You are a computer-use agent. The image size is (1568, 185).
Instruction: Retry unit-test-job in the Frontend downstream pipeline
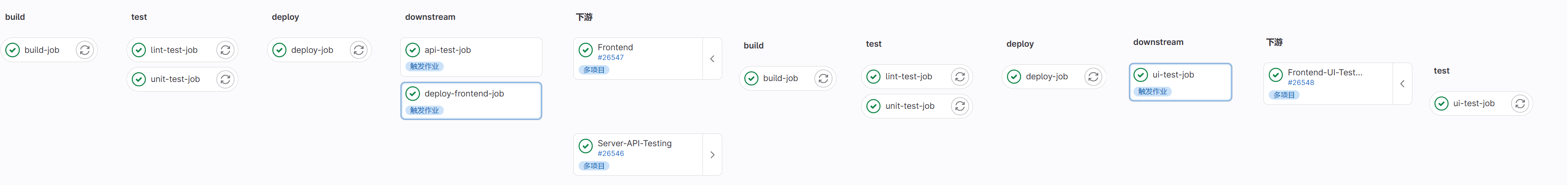[x=959, y=106]
